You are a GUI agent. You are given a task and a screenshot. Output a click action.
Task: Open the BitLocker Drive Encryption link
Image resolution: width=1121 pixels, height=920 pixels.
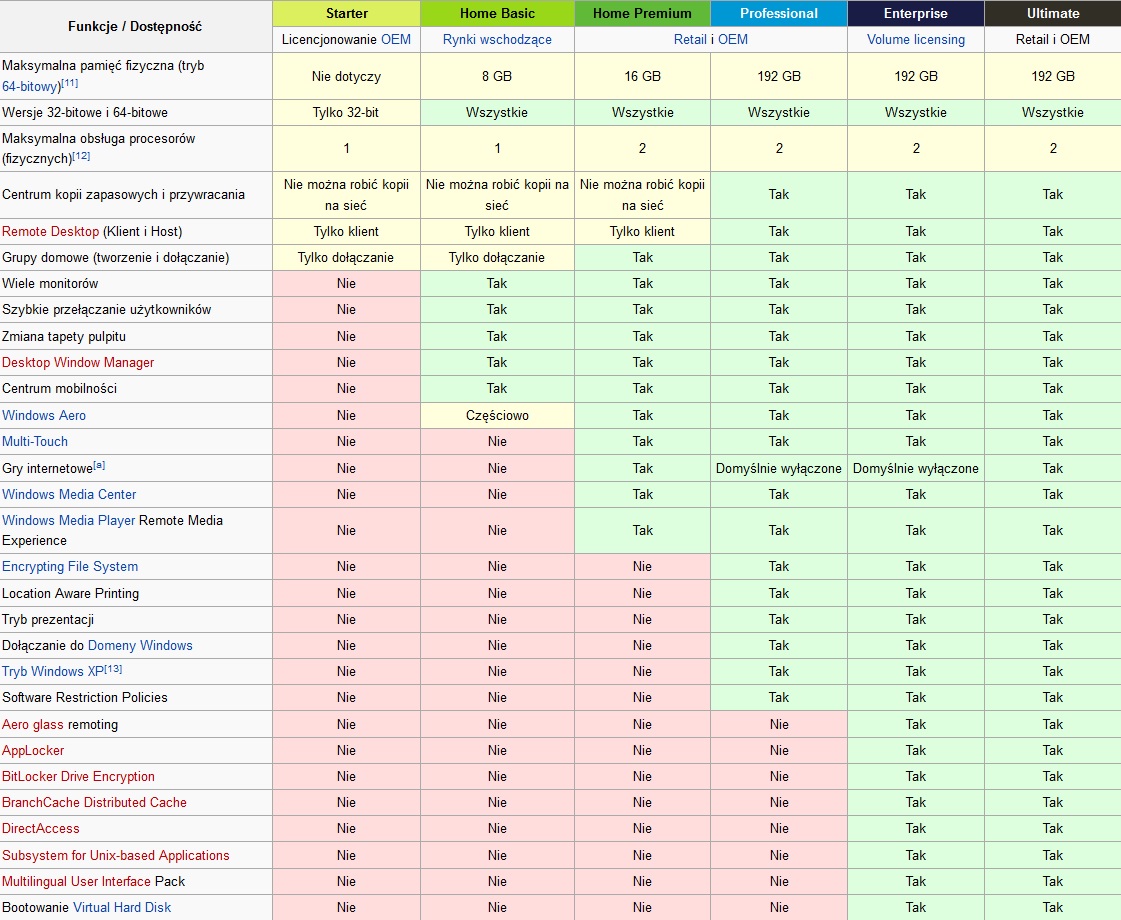78,776
